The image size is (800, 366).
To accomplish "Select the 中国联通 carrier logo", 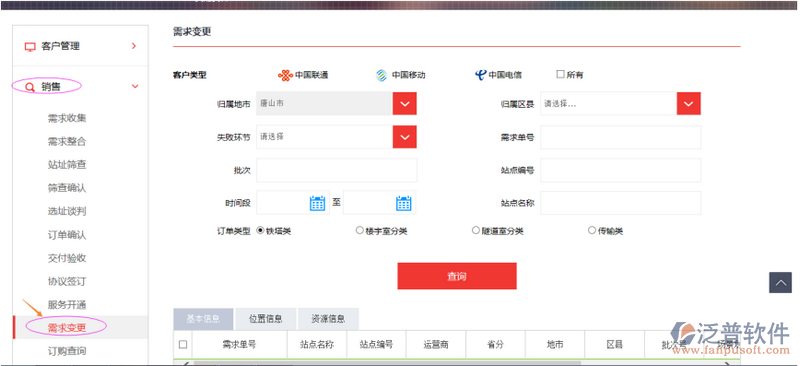I will (285, 75).
